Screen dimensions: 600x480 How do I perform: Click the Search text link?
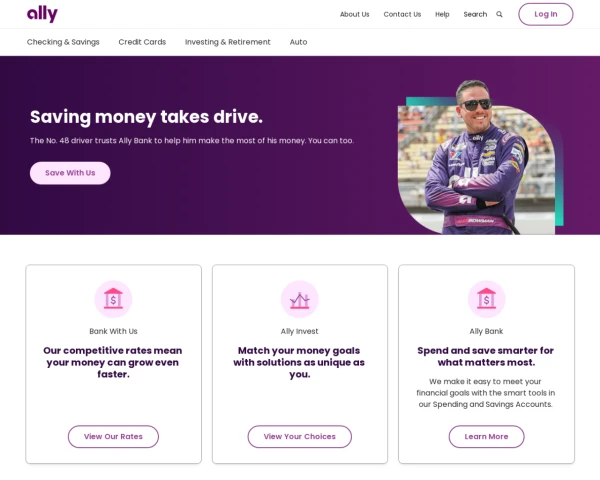point(475,14)
